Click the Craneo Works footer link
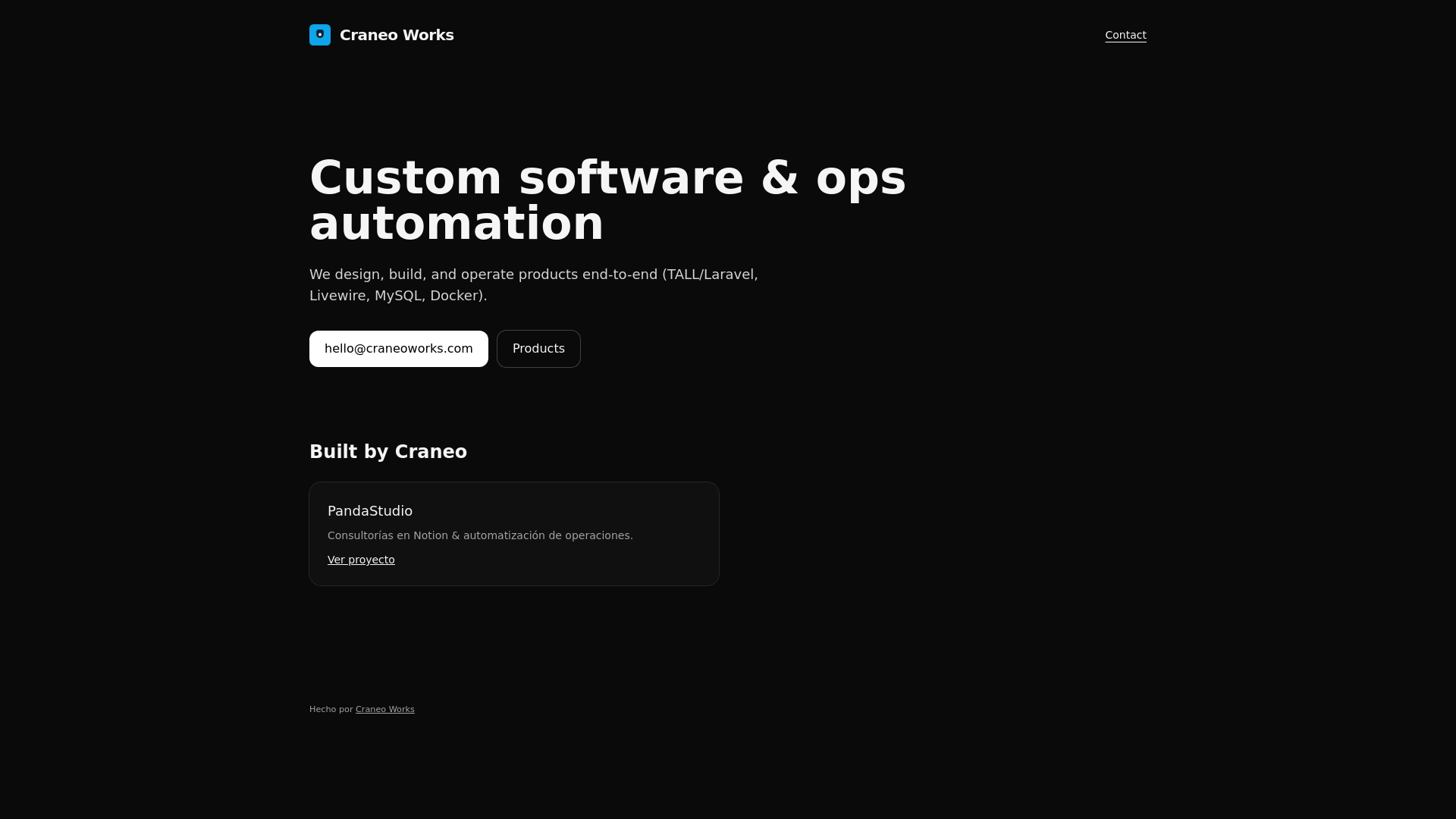 384,709
